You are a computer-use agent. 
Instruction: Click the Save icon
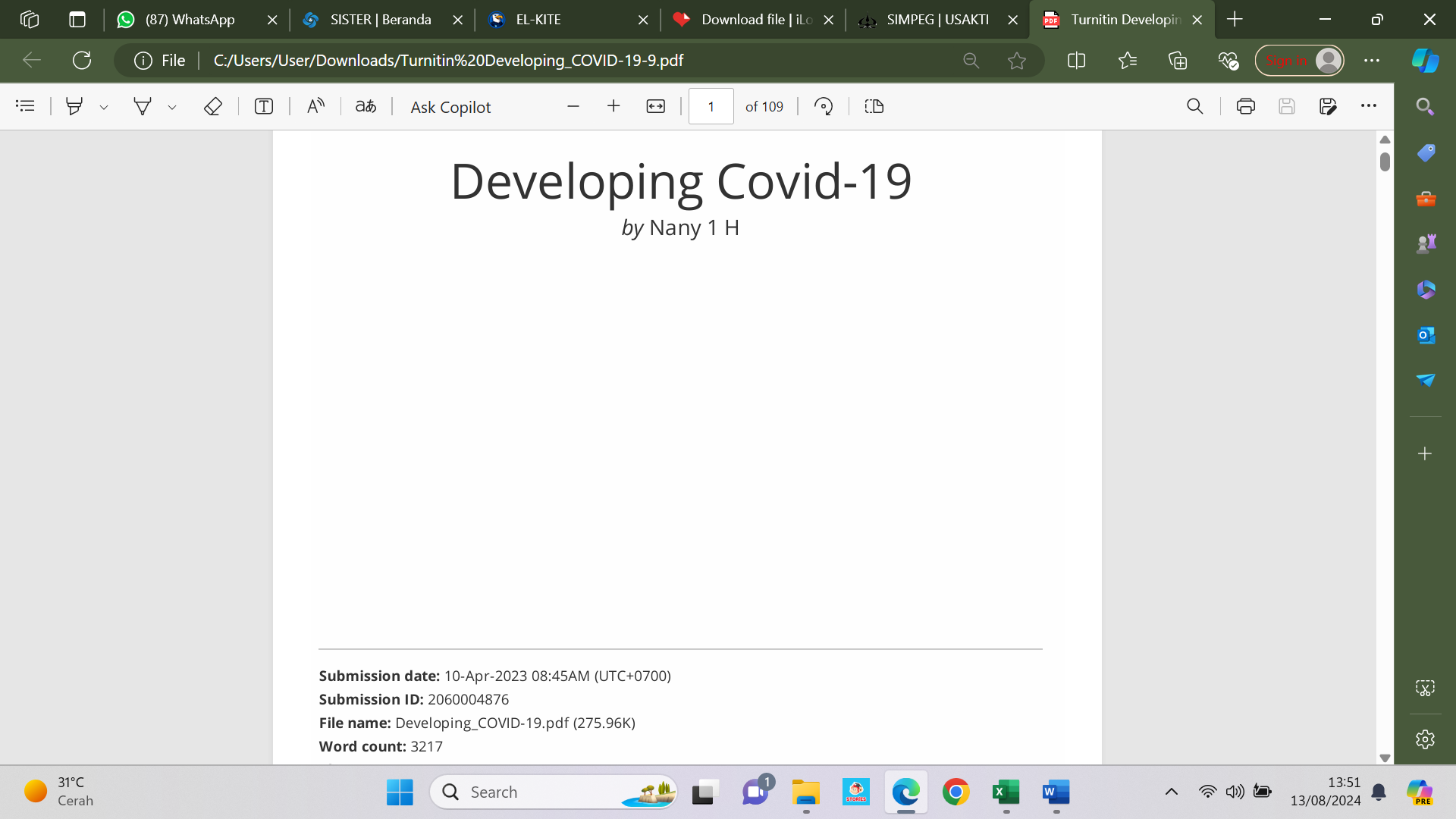point(1287,106)
